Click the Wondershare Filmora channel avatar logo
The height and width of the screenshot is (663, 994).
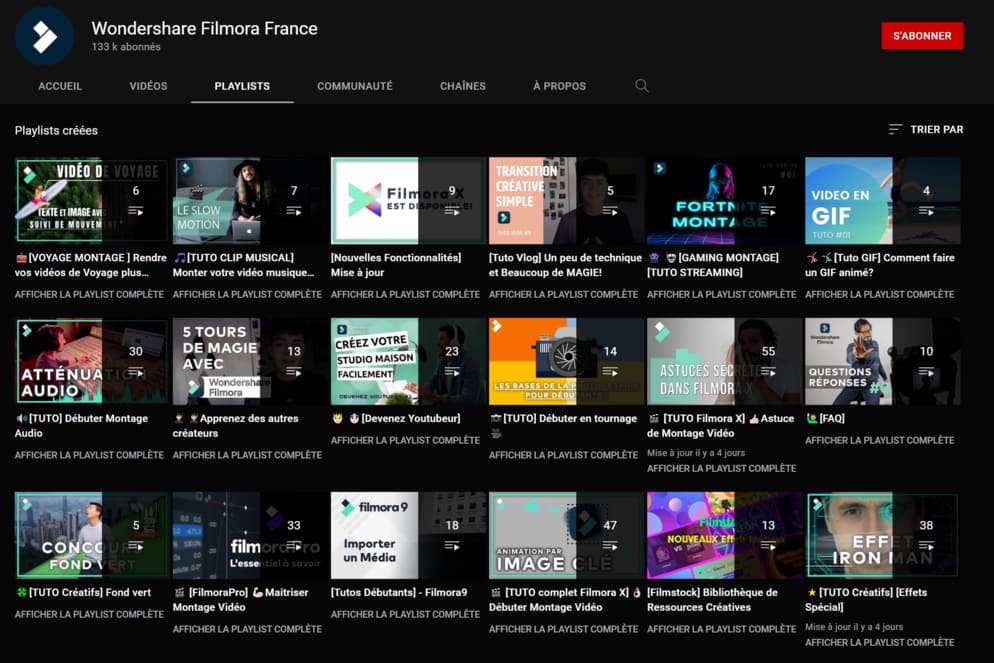(44, 36)
